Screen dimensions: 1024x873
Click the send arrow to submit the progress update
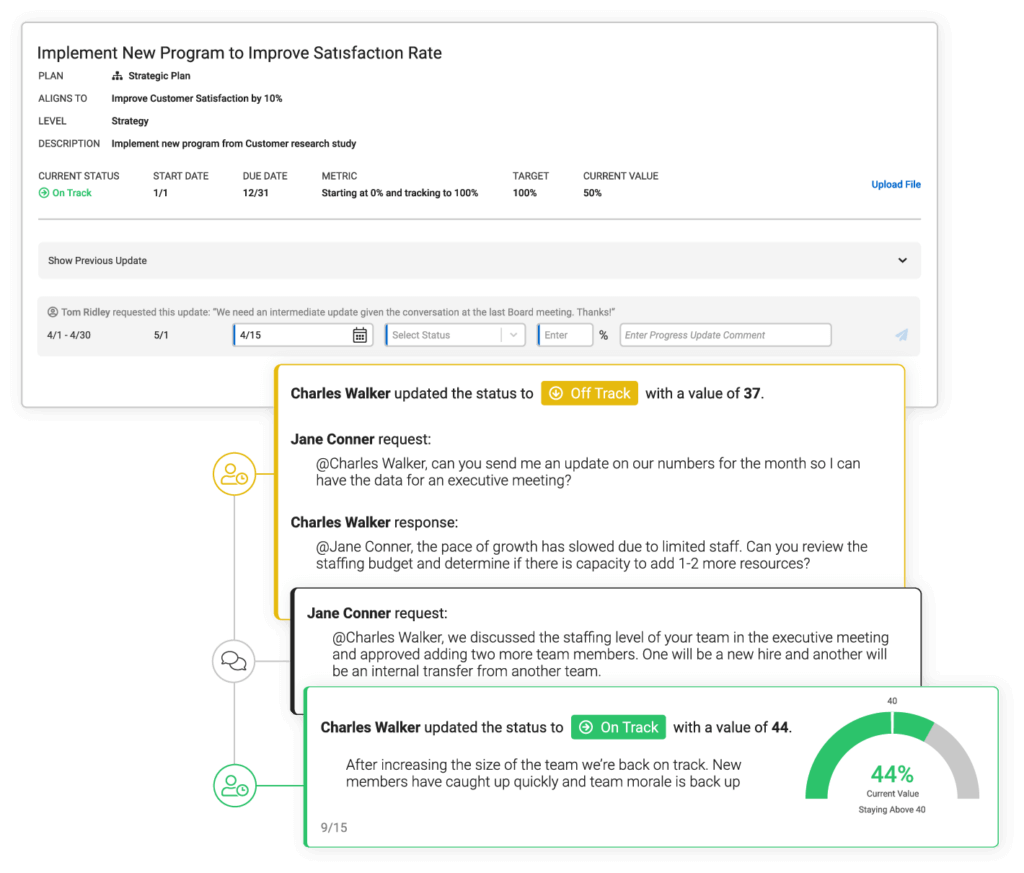899,335
